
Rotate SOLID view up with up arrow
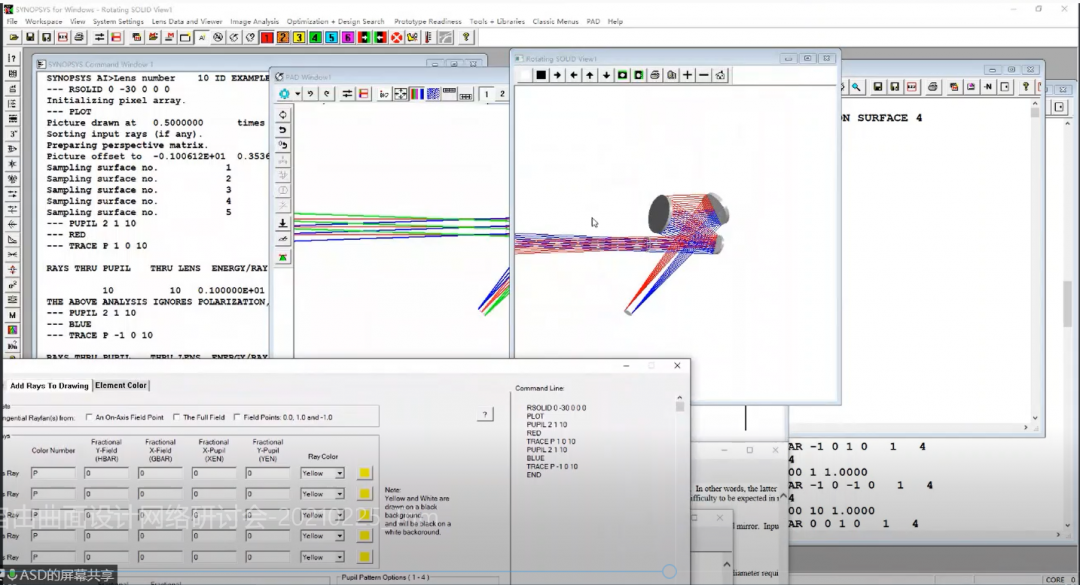pyautogui.click(x=590, y=75)
